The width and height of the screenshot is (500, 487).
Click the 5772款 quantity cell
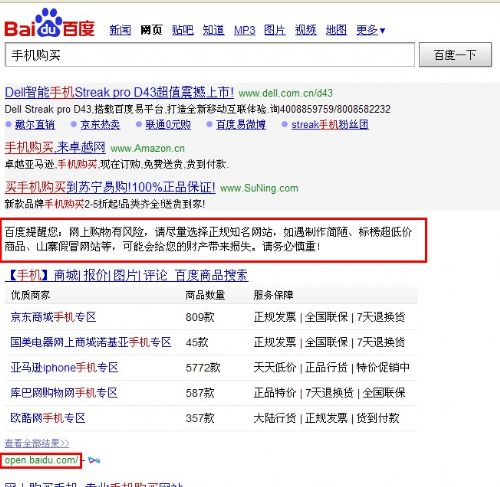coord(203,368)
